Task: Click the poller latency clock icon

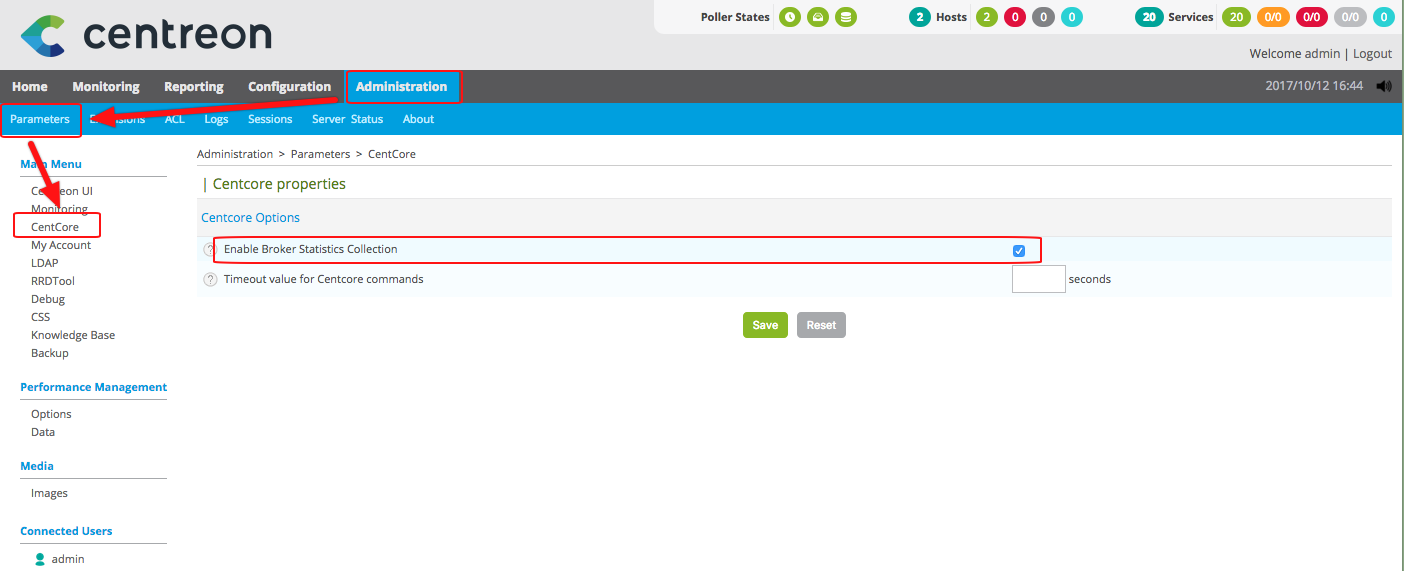Action: (x=790, y=17)
